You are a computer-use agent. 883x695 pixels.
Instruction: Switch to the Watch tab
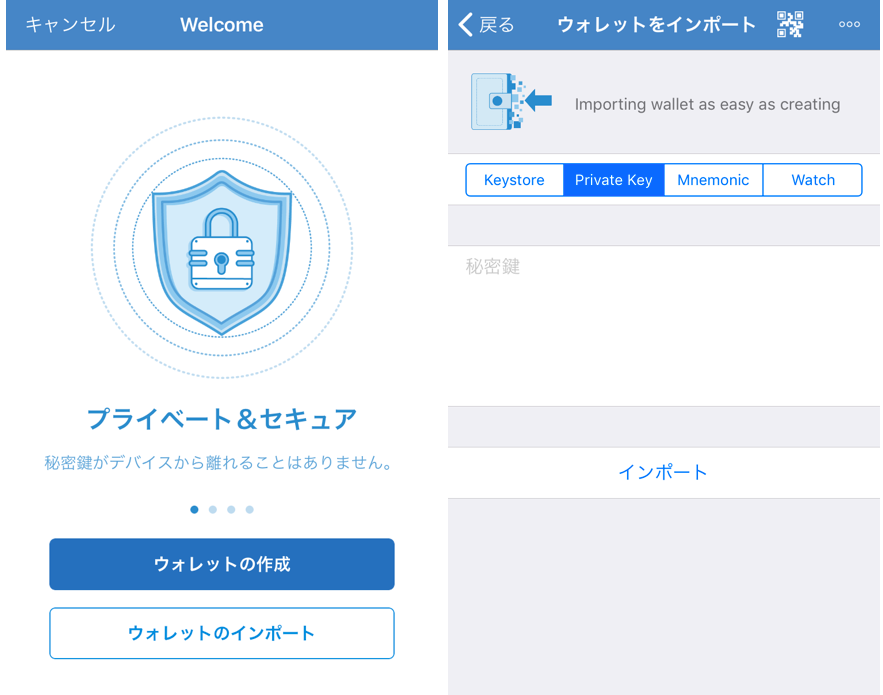[x=813, y=180]
